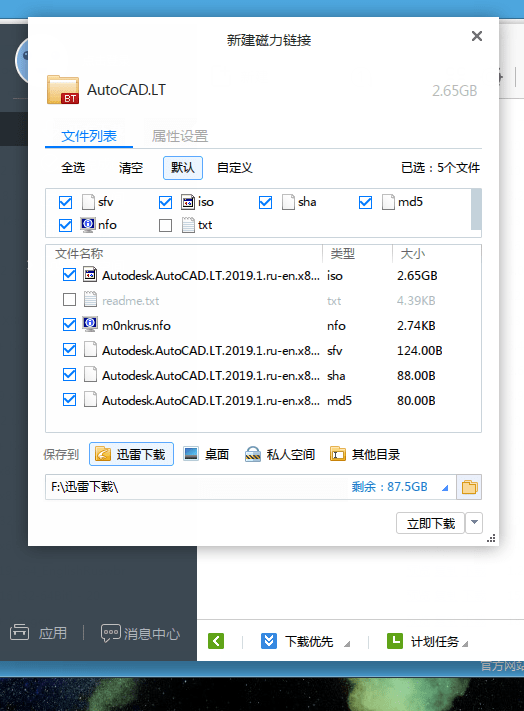Open the message center (消息中心) chat icon
The width and height of the screenshot is (524, 711).
click(111, 633)
